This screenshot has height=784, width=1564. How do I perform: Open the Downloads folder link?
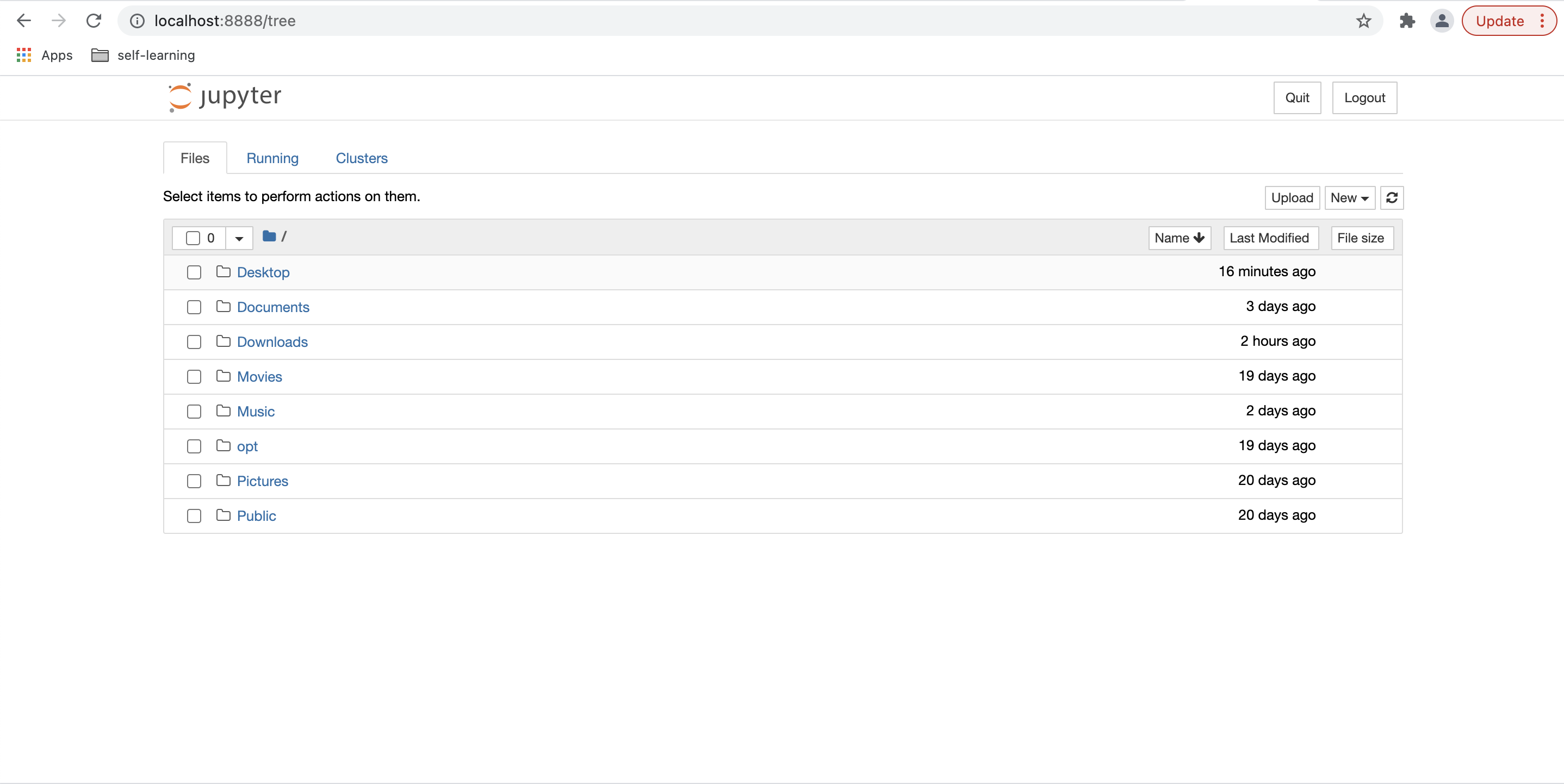[x=272, y=342]
